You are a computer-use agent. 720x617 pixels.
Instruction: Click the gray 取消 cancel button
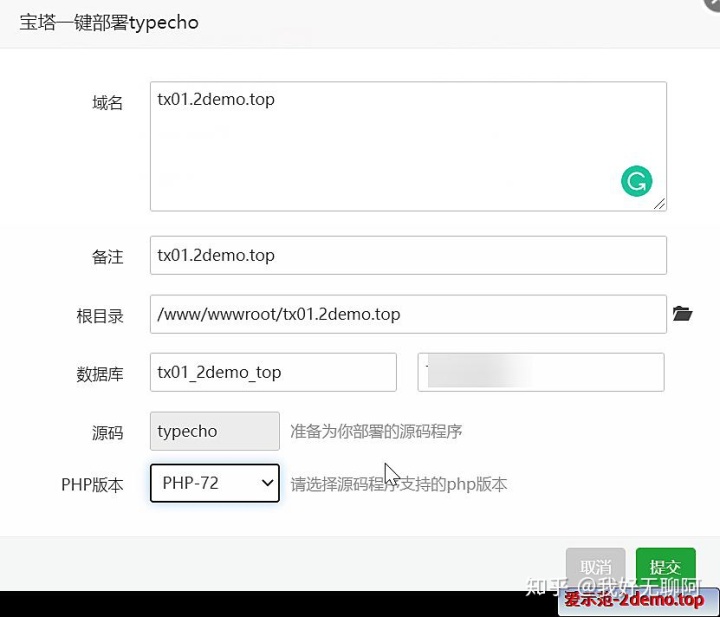596,567
